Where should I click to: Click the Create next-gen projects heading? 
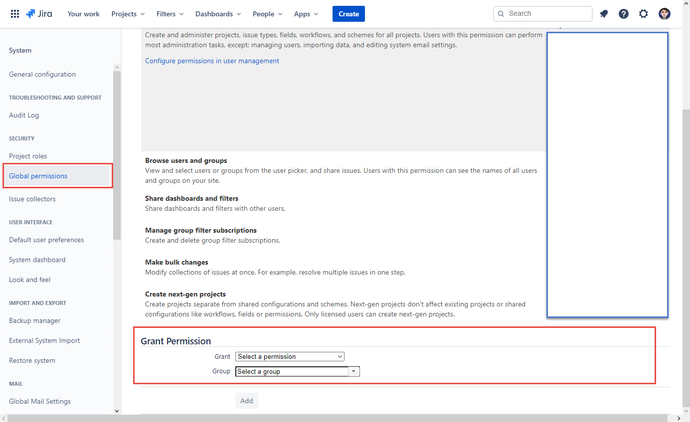pos(185,294)
